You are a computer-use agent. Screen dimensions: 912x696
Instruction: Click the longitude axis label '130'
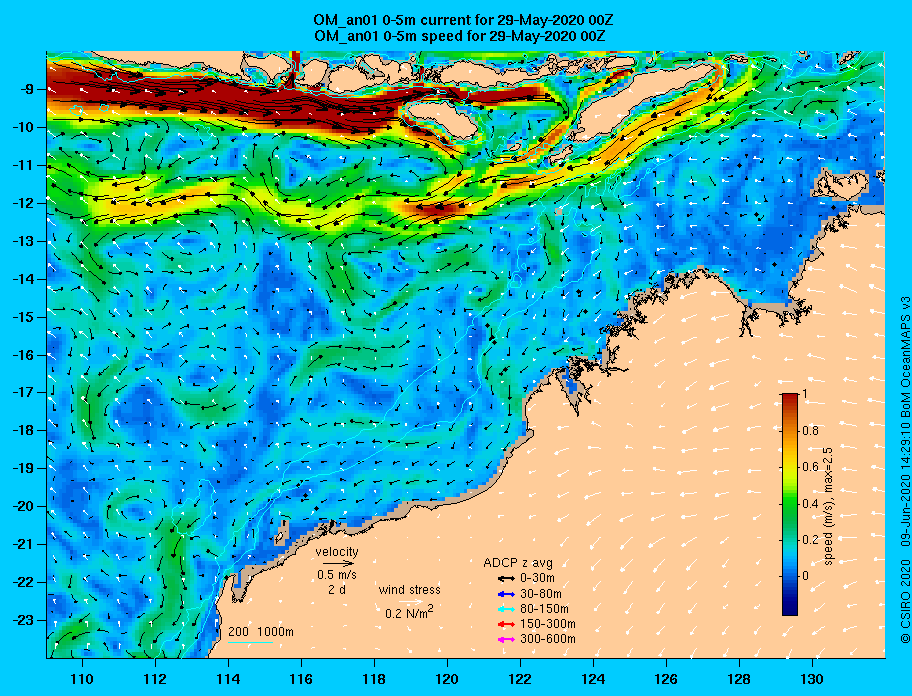(812, 679)
